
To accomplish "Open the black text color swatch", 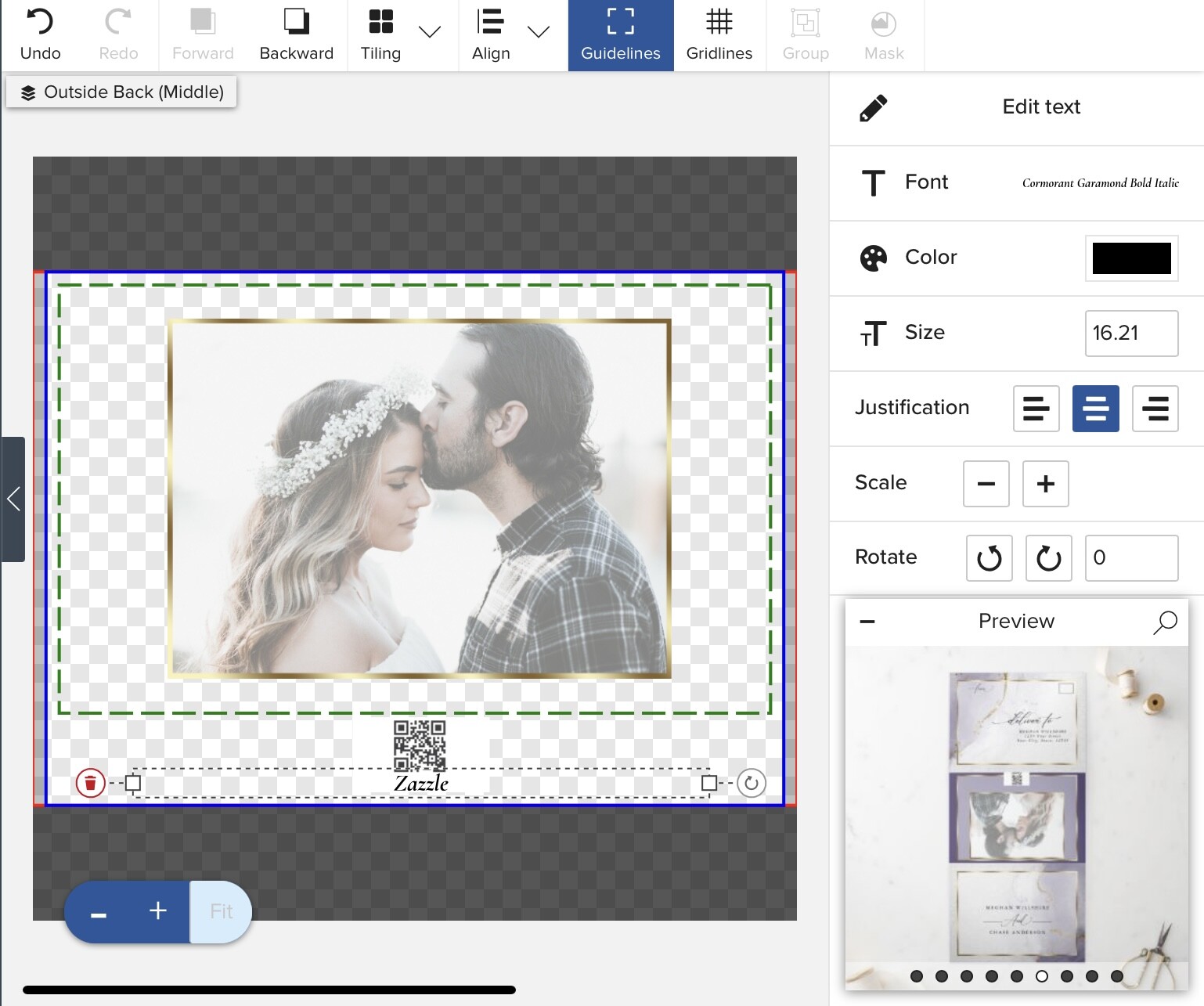I will pyautogui.click(x=1131, y=258).
